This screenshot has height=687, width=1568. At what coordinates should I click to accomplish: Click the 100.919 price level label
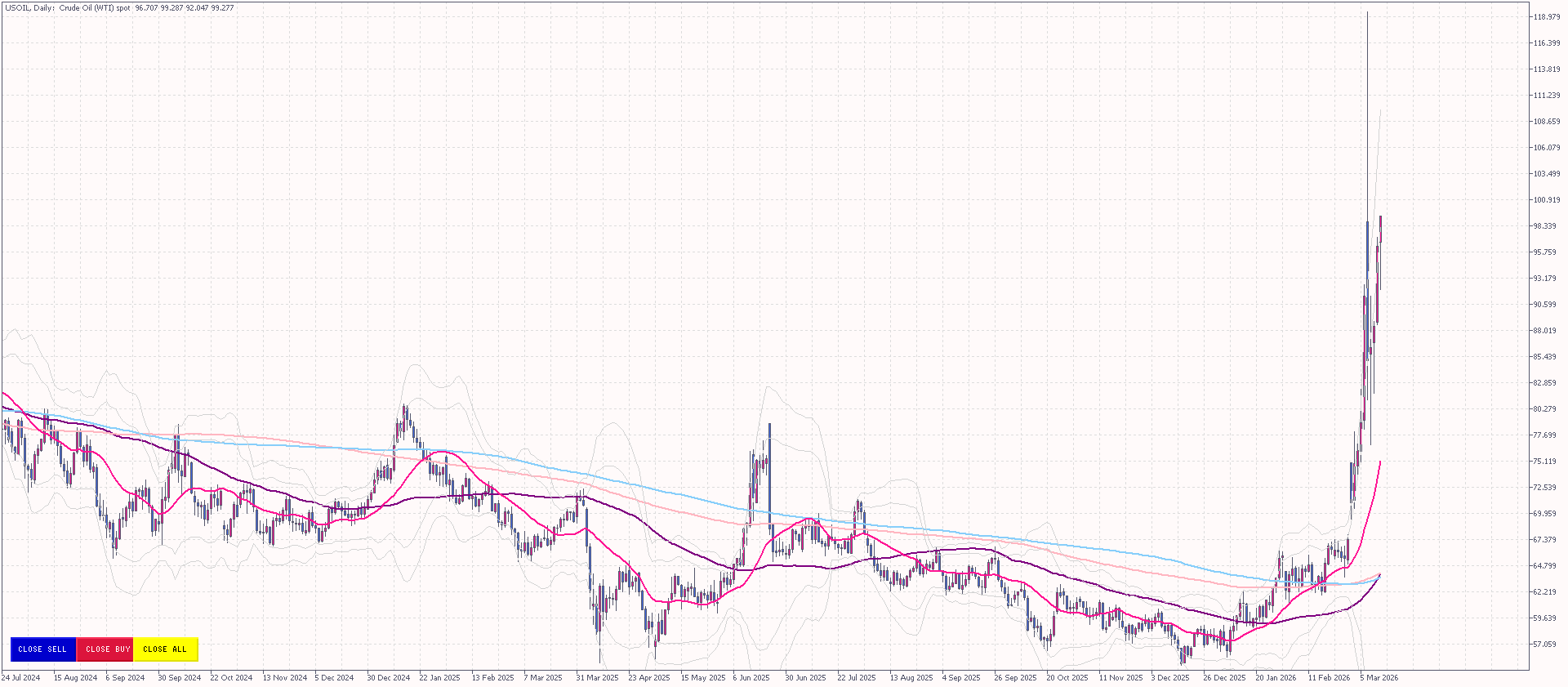tap(1546, 200)
